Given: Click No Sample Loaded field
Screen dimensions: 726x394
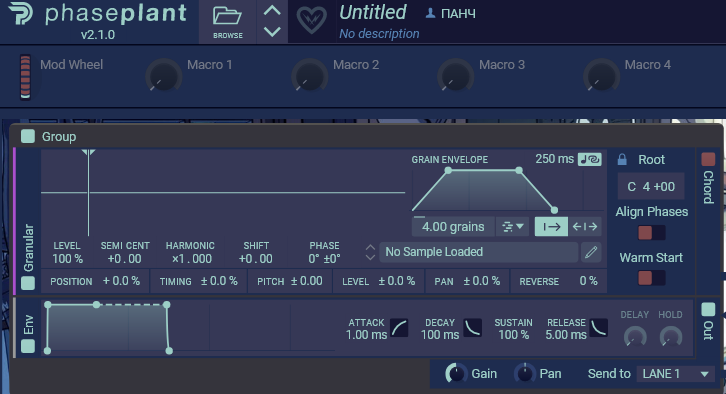Looking at the screenshot, I should coord(478,252).
